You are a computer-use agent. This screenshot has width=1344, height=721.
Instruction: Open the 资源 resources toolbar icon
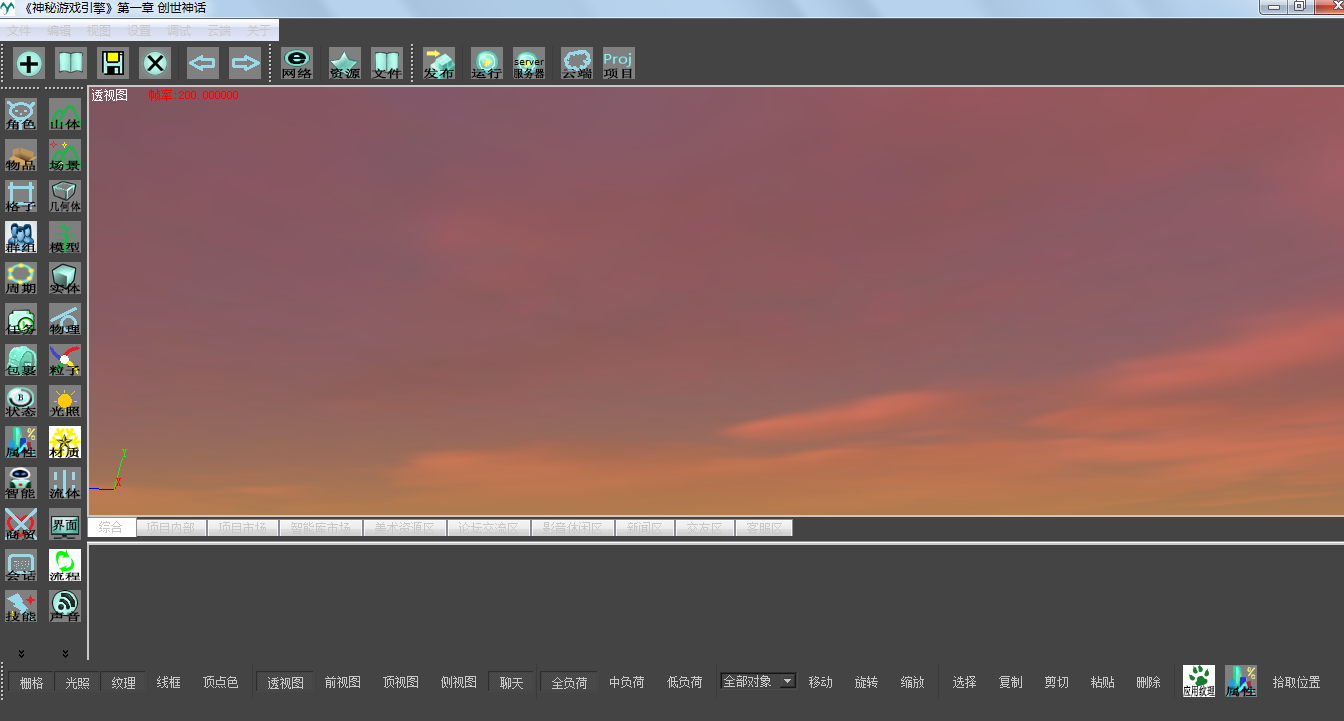[x=345, y=64]
